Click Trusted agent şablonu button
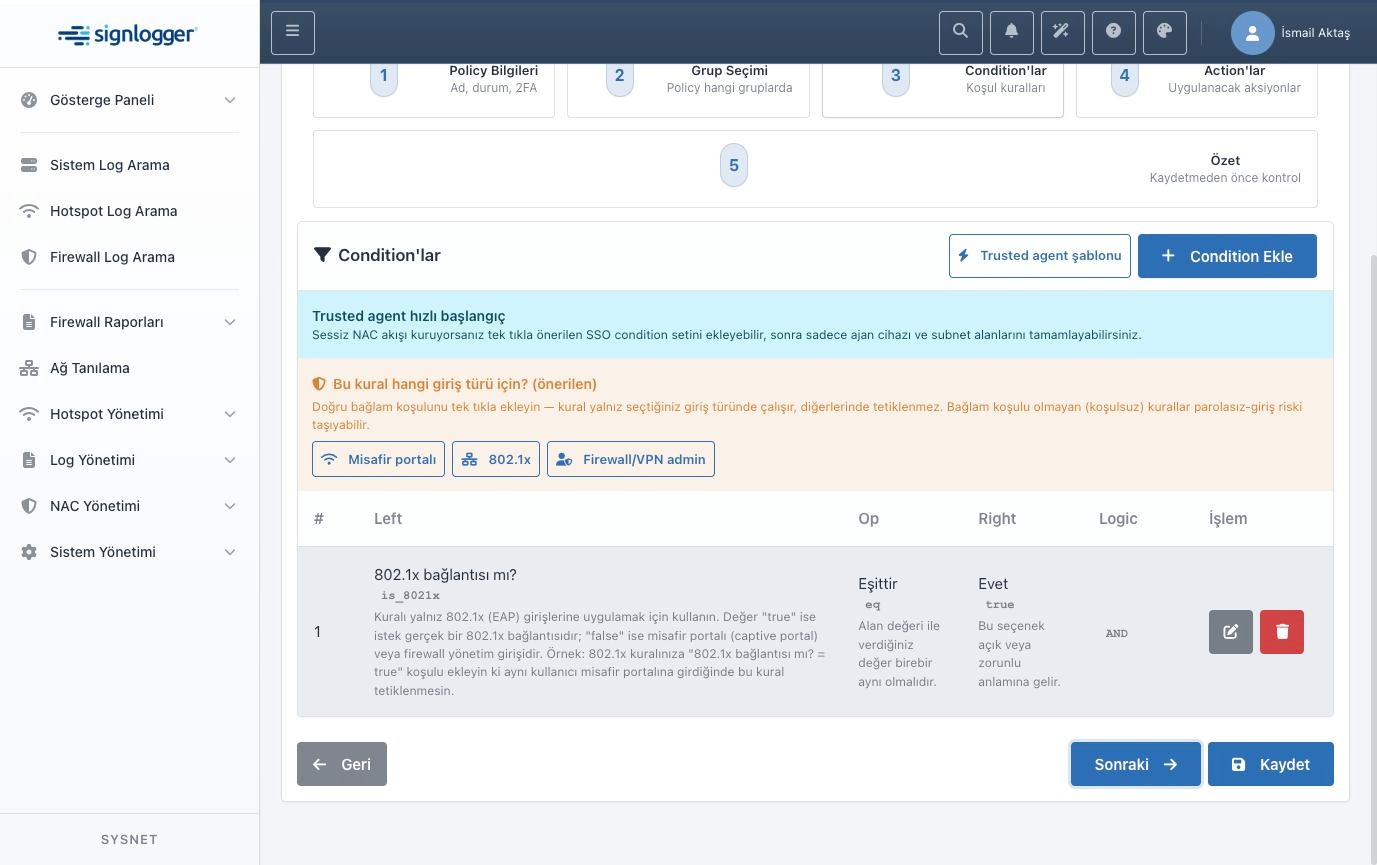Image resolution: width=1377 pixels, height=865 pixels. tap(1040, 256)
